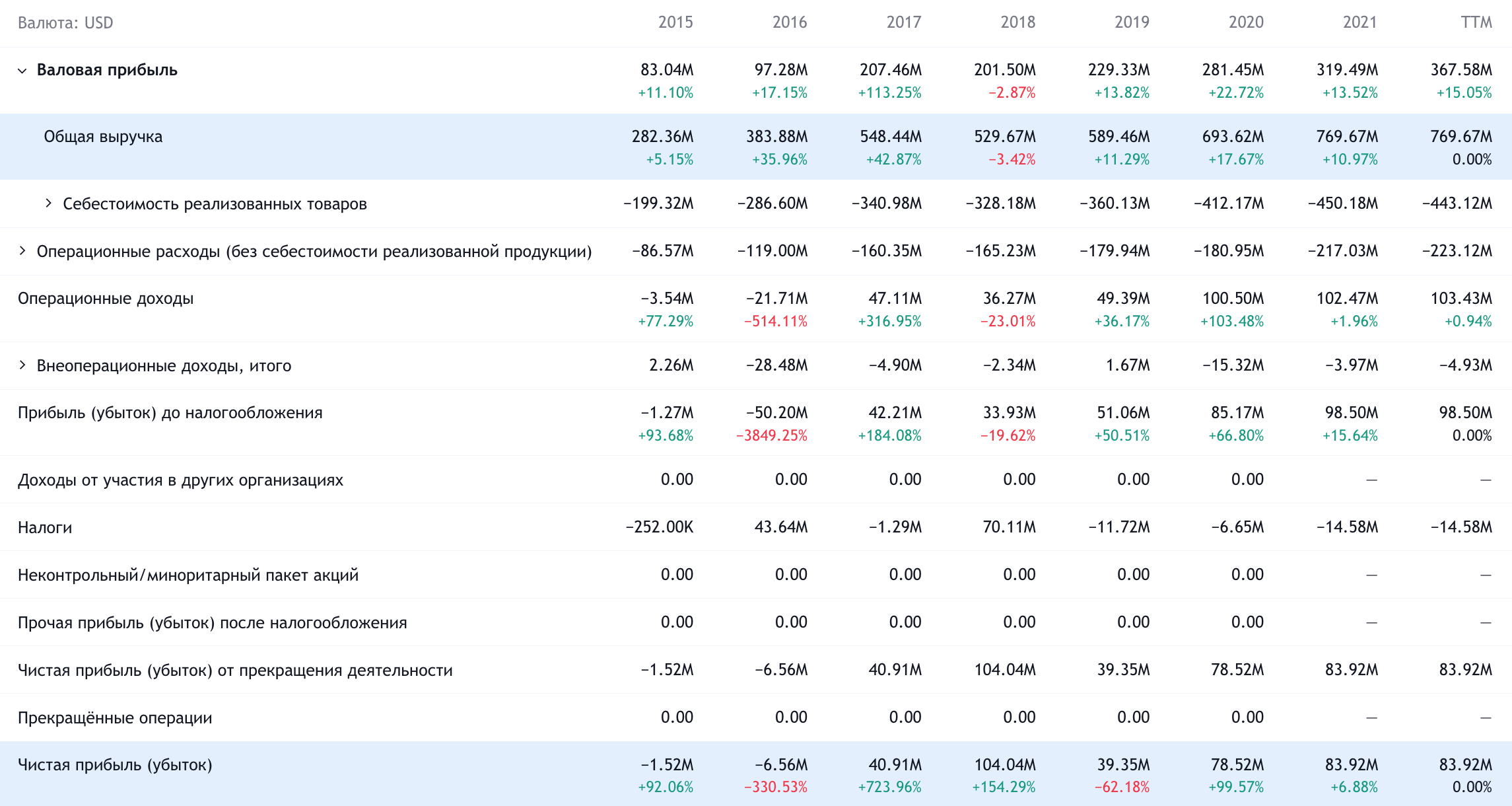This screenshot has width=1512, height=806.
Task: Select Операционные доходы row label
Action: point(106,299)
